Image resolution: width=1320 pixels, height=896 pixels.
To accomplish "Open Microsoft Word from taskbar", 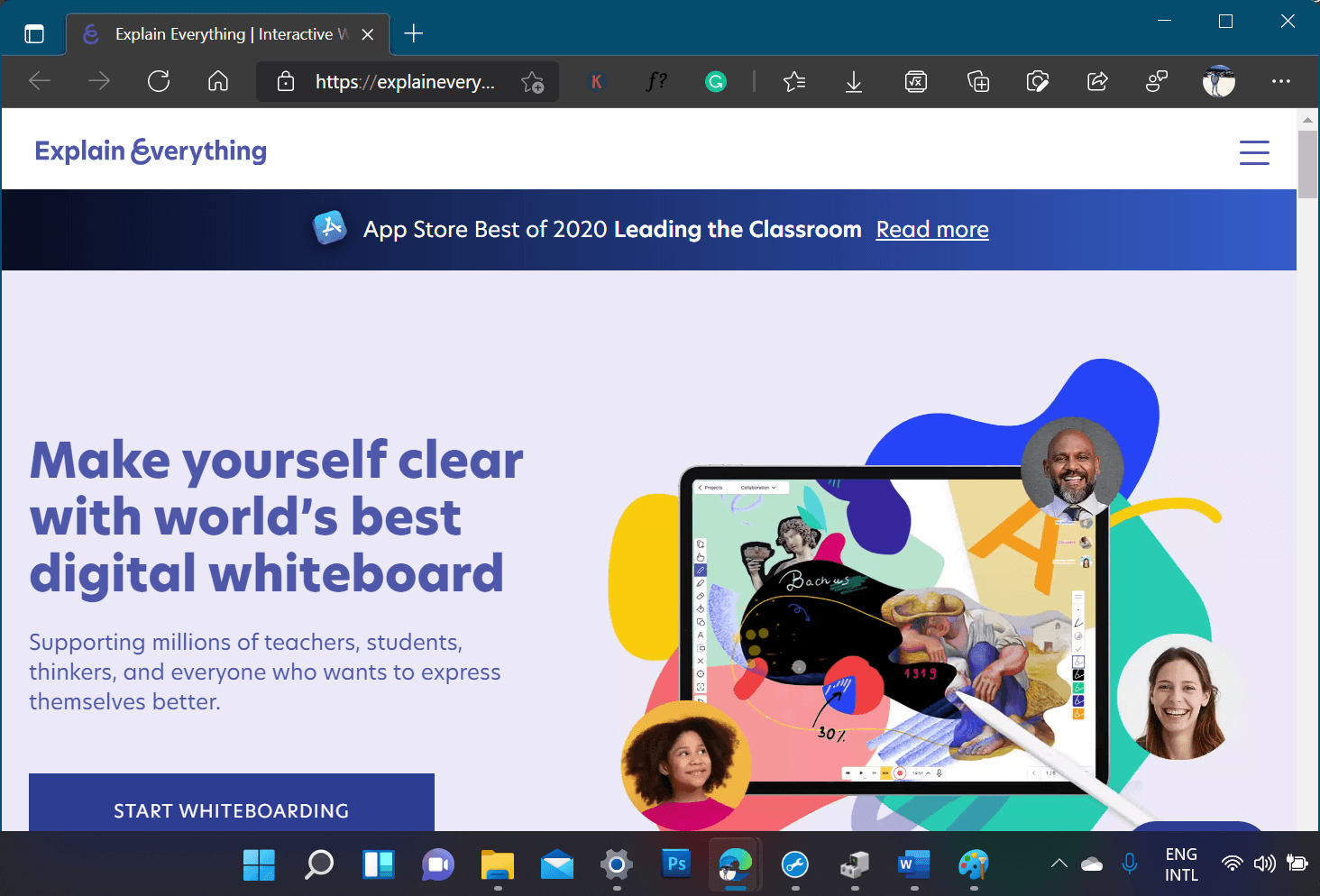I will [914, 865].
